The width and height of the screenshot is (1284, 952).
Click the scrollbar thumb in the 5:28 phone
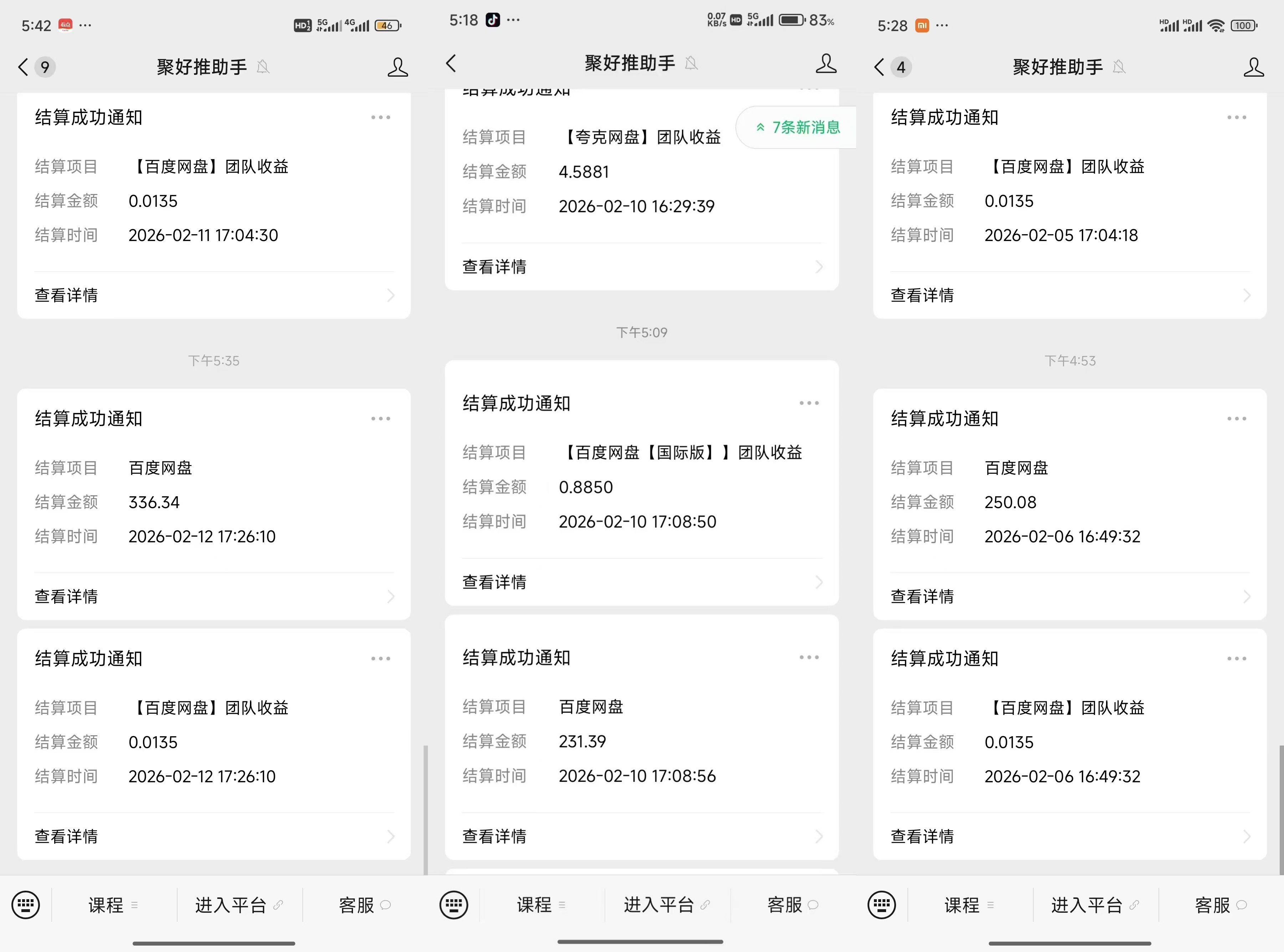(1281, 810)
